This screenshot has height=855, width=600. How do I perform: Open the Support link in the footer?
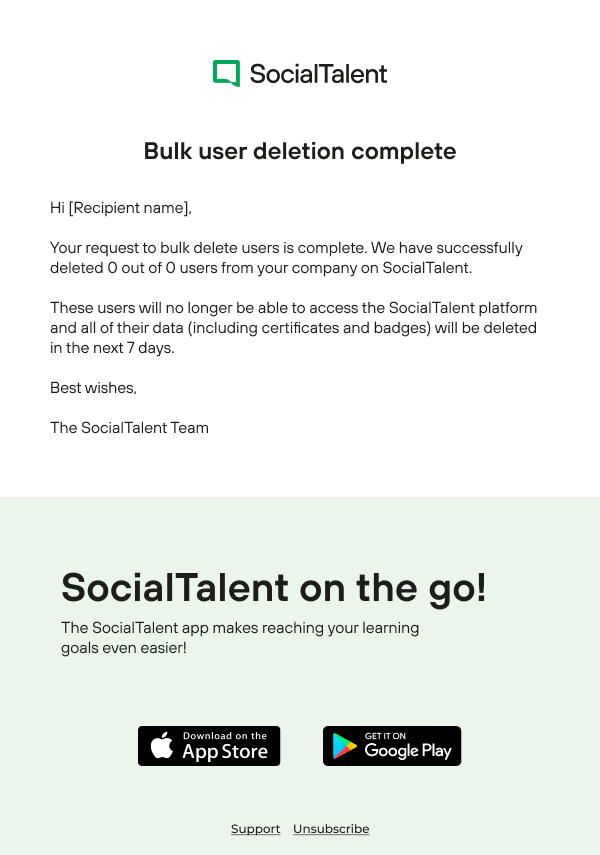[255, 829]
